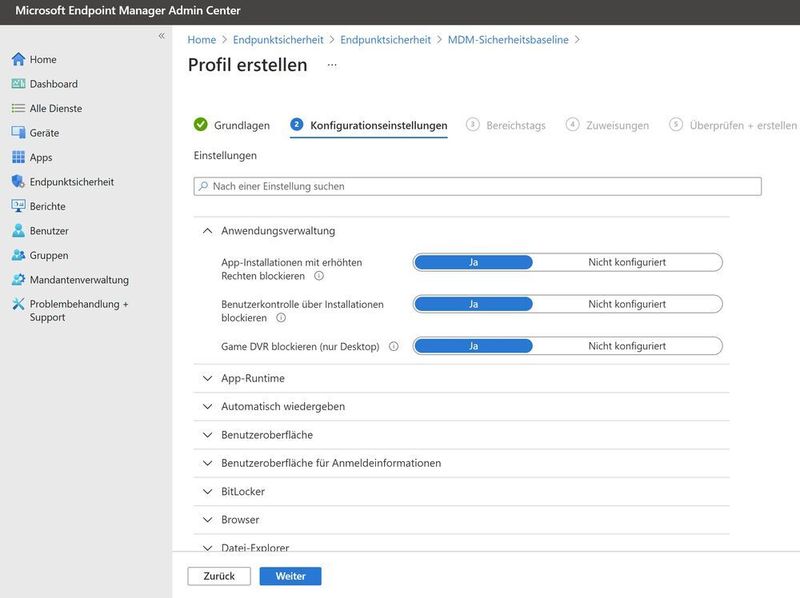Click the Gruppen people icon
This screenshot has height=598, width=800.
pyautogui.click(x=18, y=255)
